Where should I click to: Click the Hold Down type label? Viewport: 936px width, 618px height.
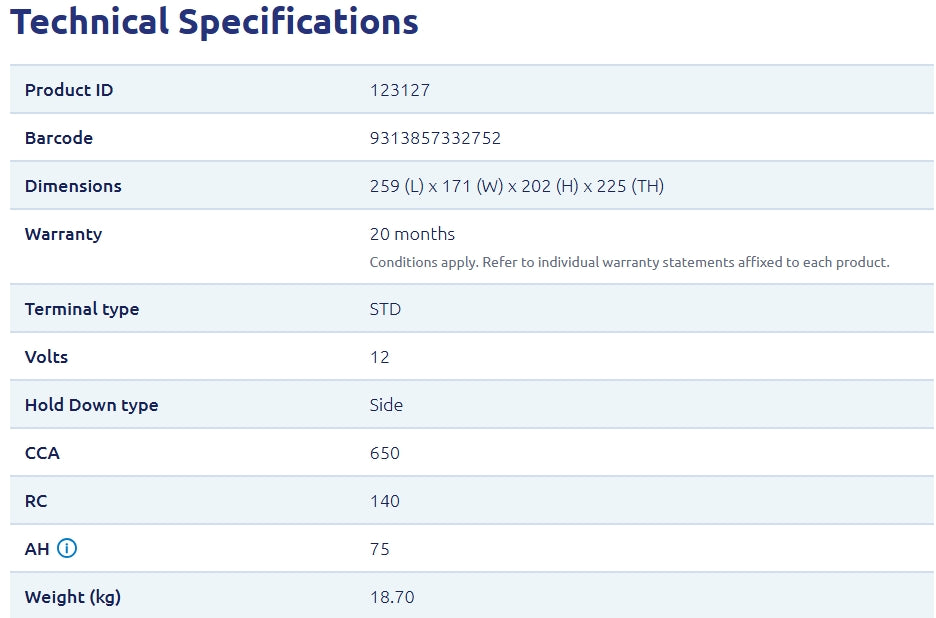tap(91, 405)
